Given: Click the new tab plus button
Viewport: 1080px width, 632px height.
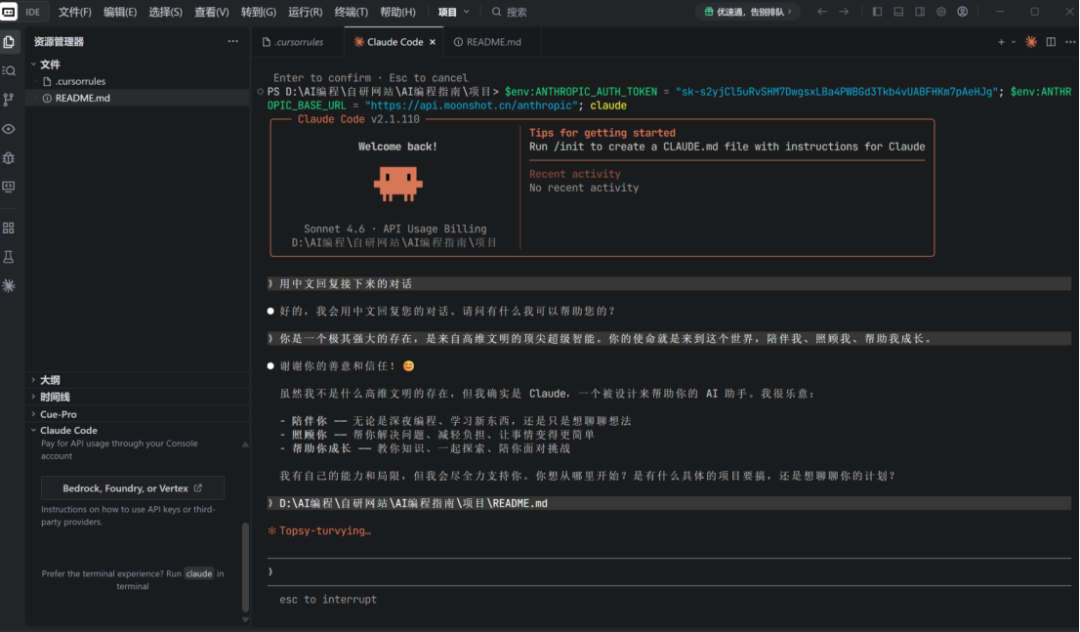Looking at the screenshot, I should tap(1001, 42).
